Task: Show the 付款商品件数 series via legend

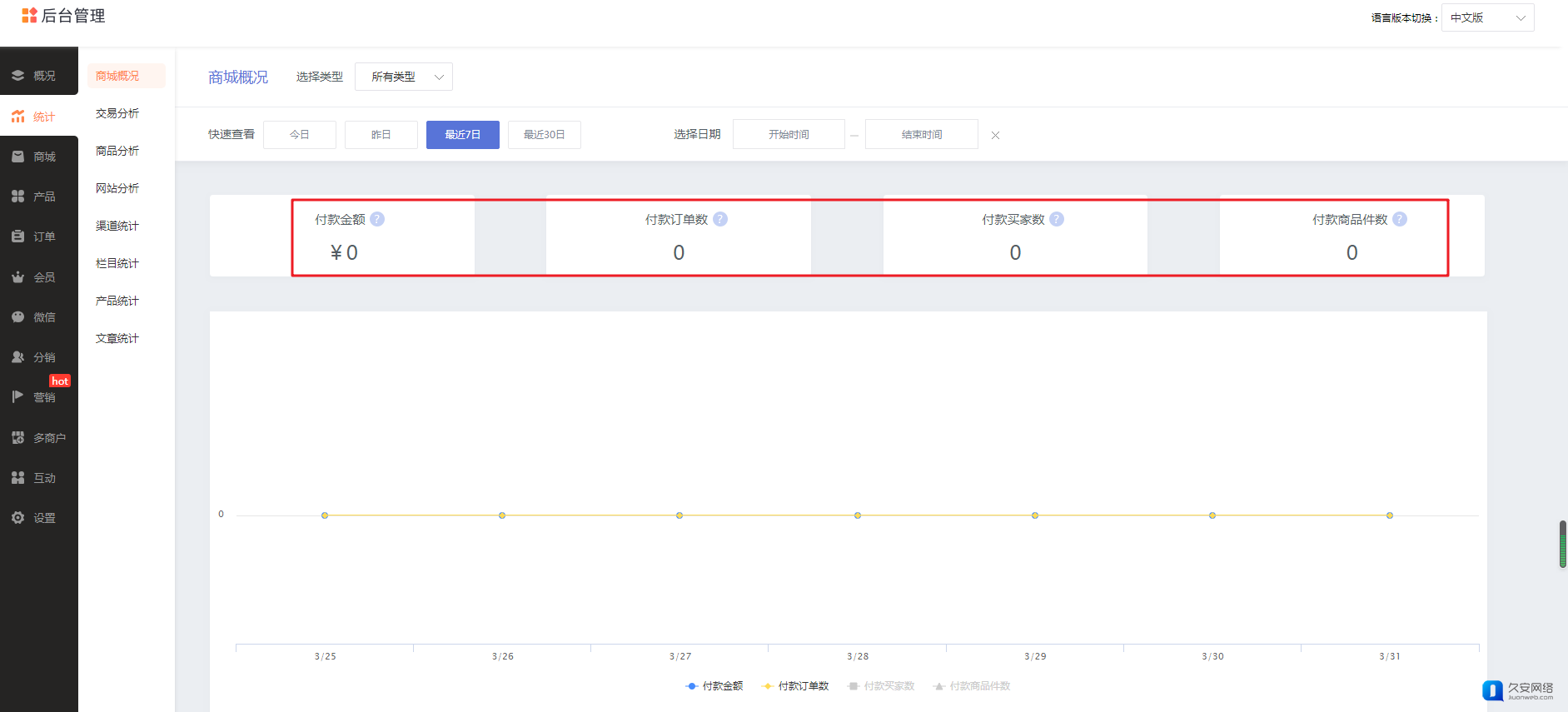Action: pos(972,686)
